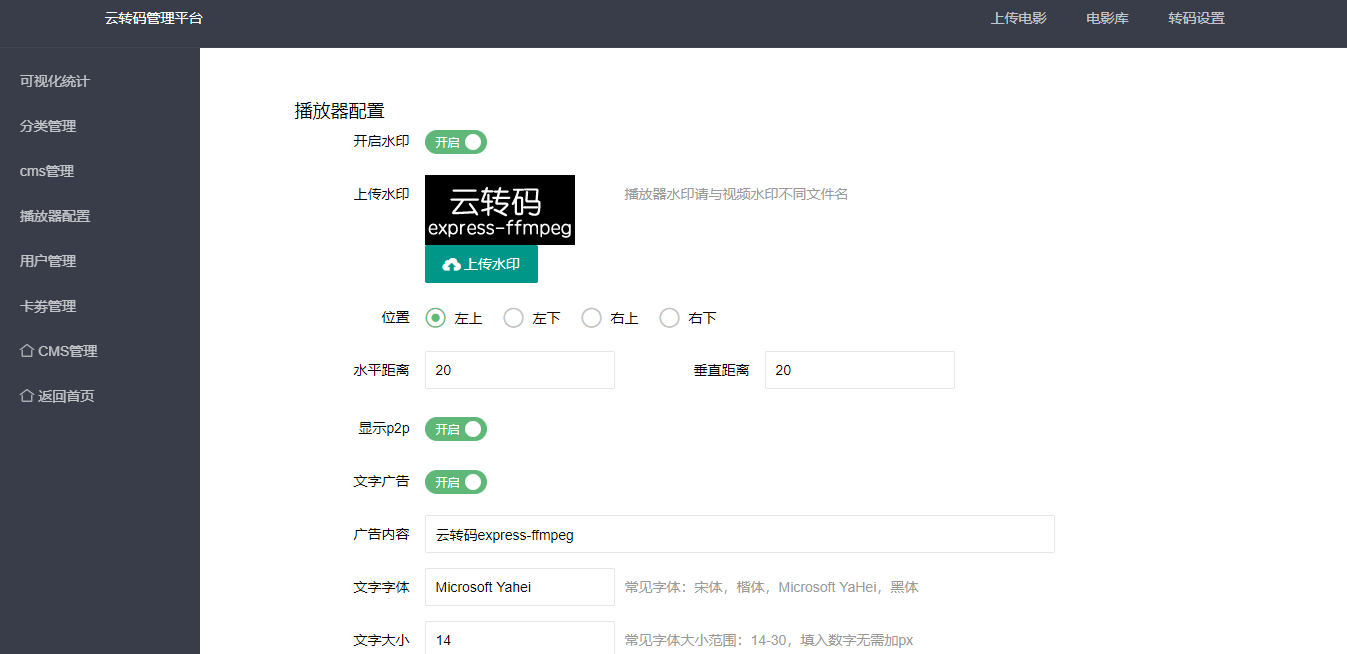Pick the 右下 position option
Viewport: 1347px width, 654px height.
669,318
